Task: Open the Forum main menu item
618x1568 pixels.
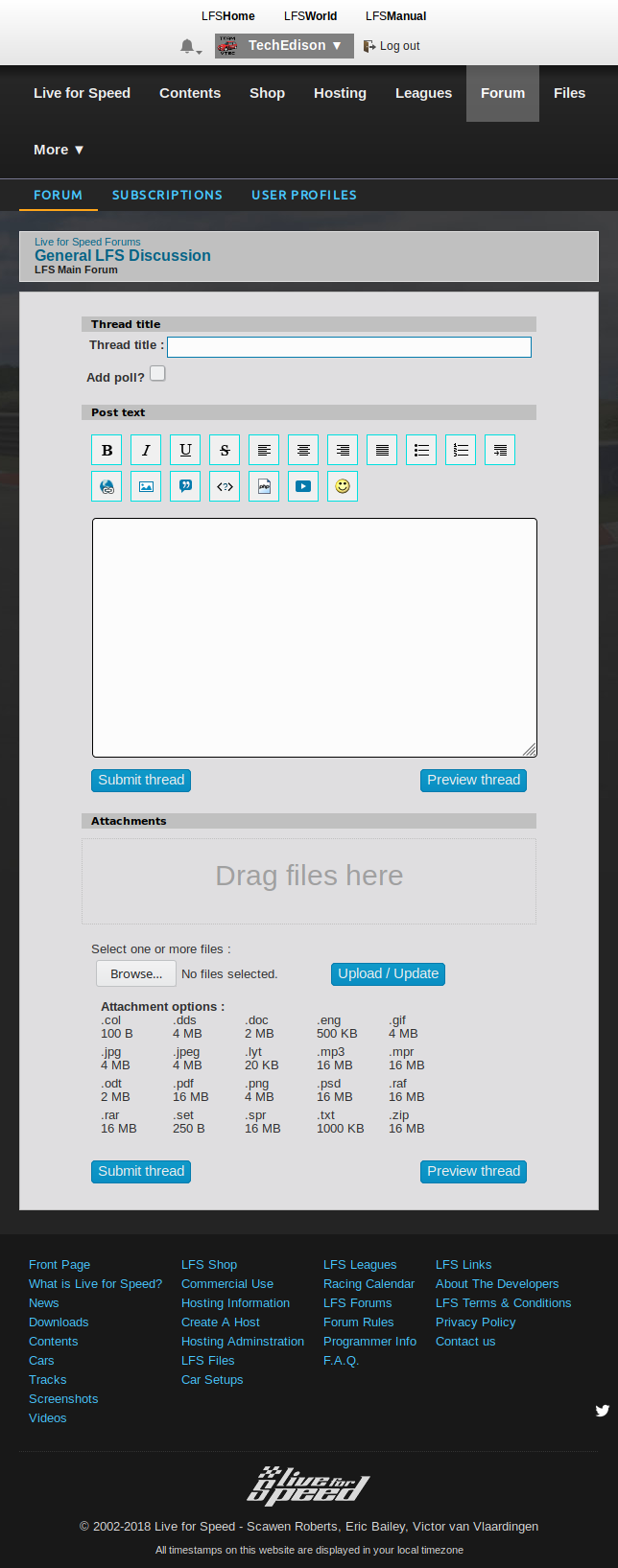Action: 503,93
